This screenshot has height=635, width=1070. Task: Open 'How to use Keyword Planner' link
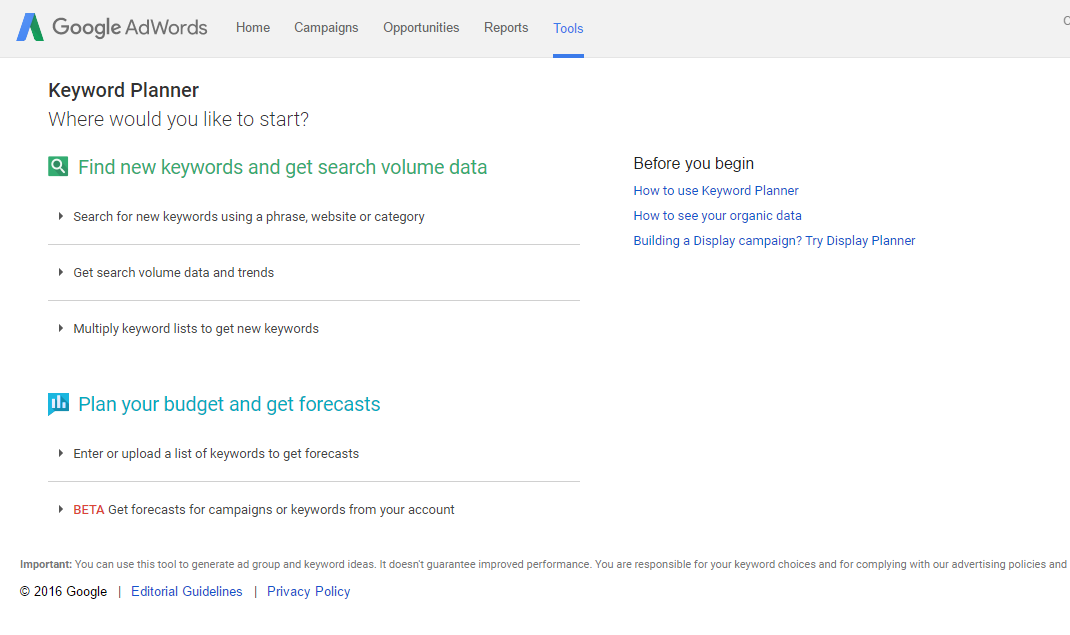point(716,190)
